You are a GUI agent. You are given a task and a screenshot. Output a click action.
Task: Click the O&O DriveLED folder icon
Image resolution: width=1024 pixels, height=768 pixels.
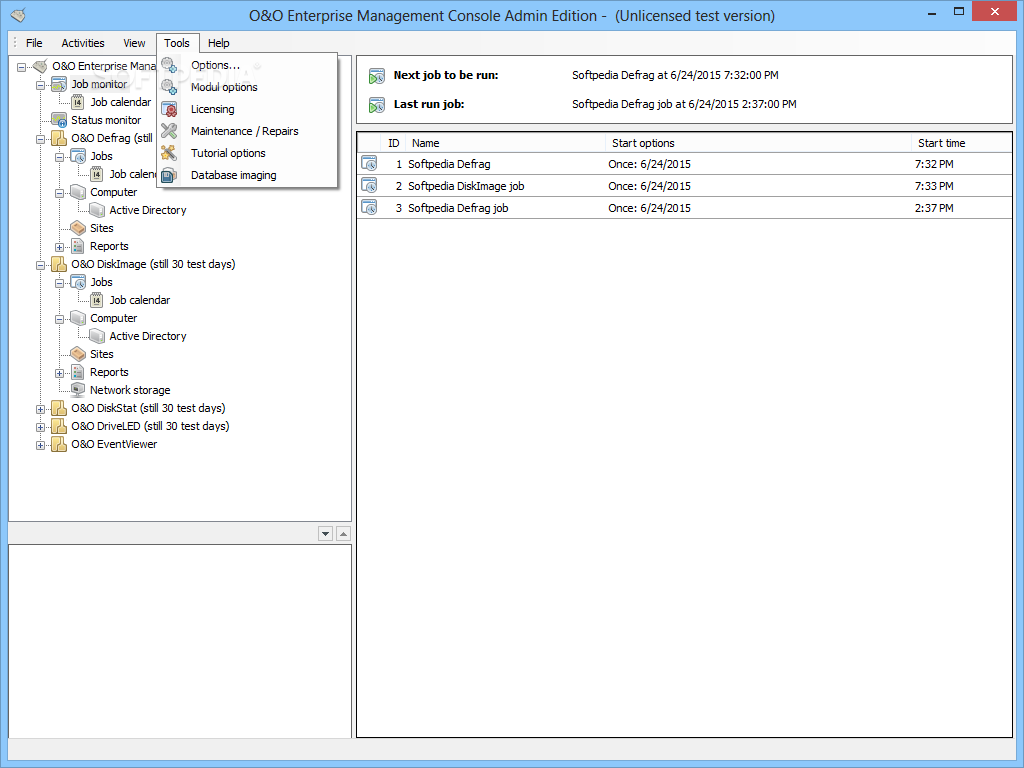click(x=59, y=426)
